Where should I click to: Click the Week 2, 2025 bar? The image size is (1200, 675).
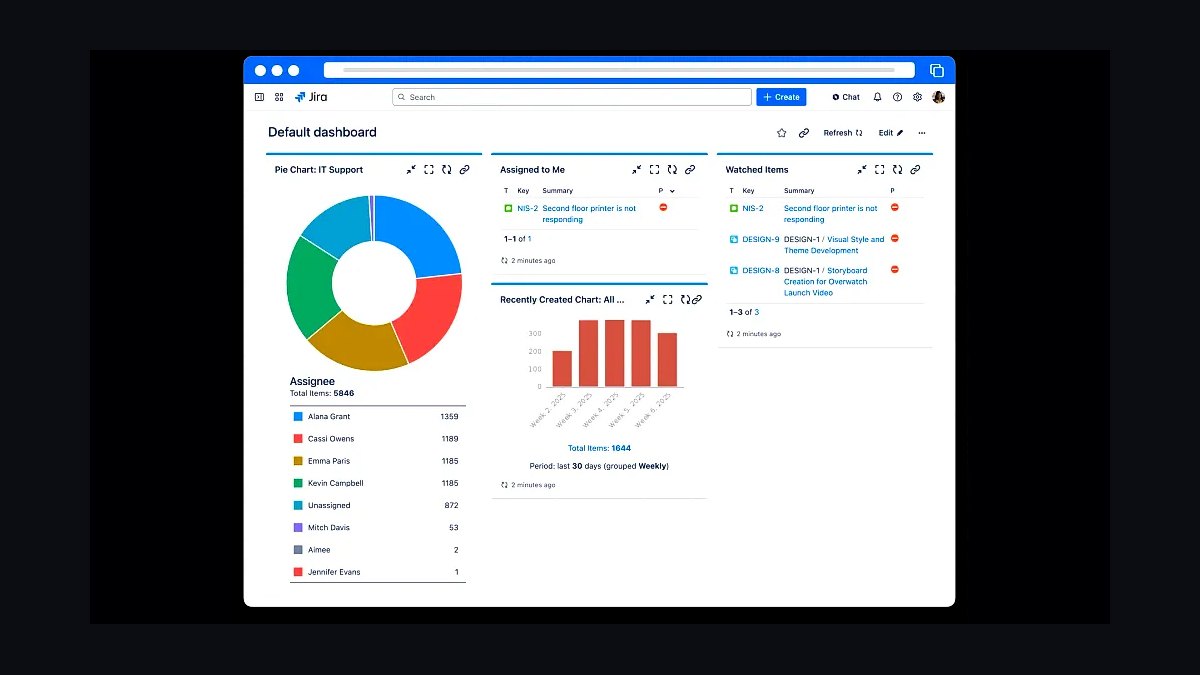(x=562, y=368)
